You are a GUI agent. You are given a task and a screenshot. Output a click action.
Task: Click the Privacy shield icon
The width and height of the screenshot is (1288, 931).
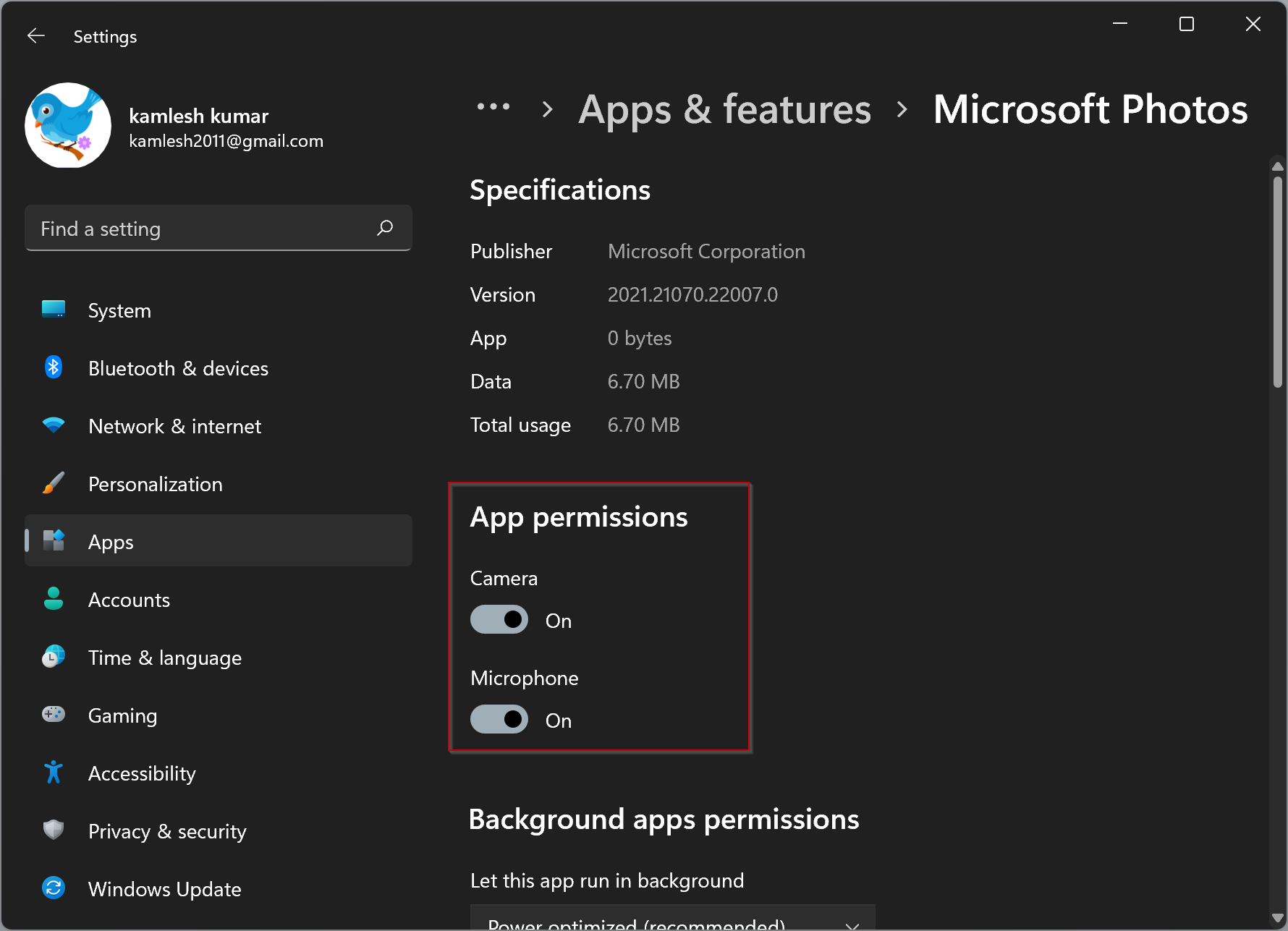tap(54, 830)
